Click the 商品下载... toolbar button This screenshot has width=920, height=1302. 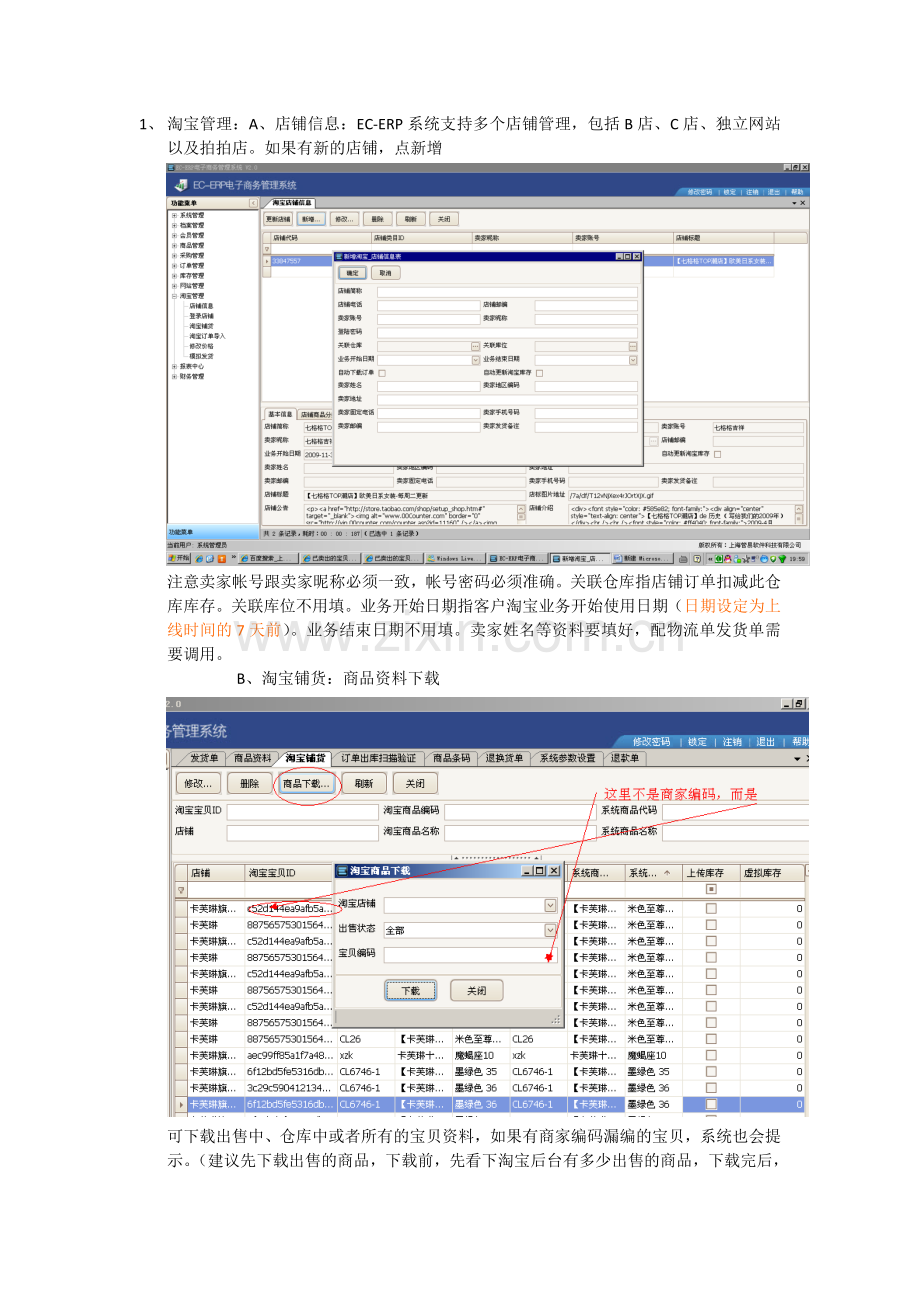[x=306, y=783]
